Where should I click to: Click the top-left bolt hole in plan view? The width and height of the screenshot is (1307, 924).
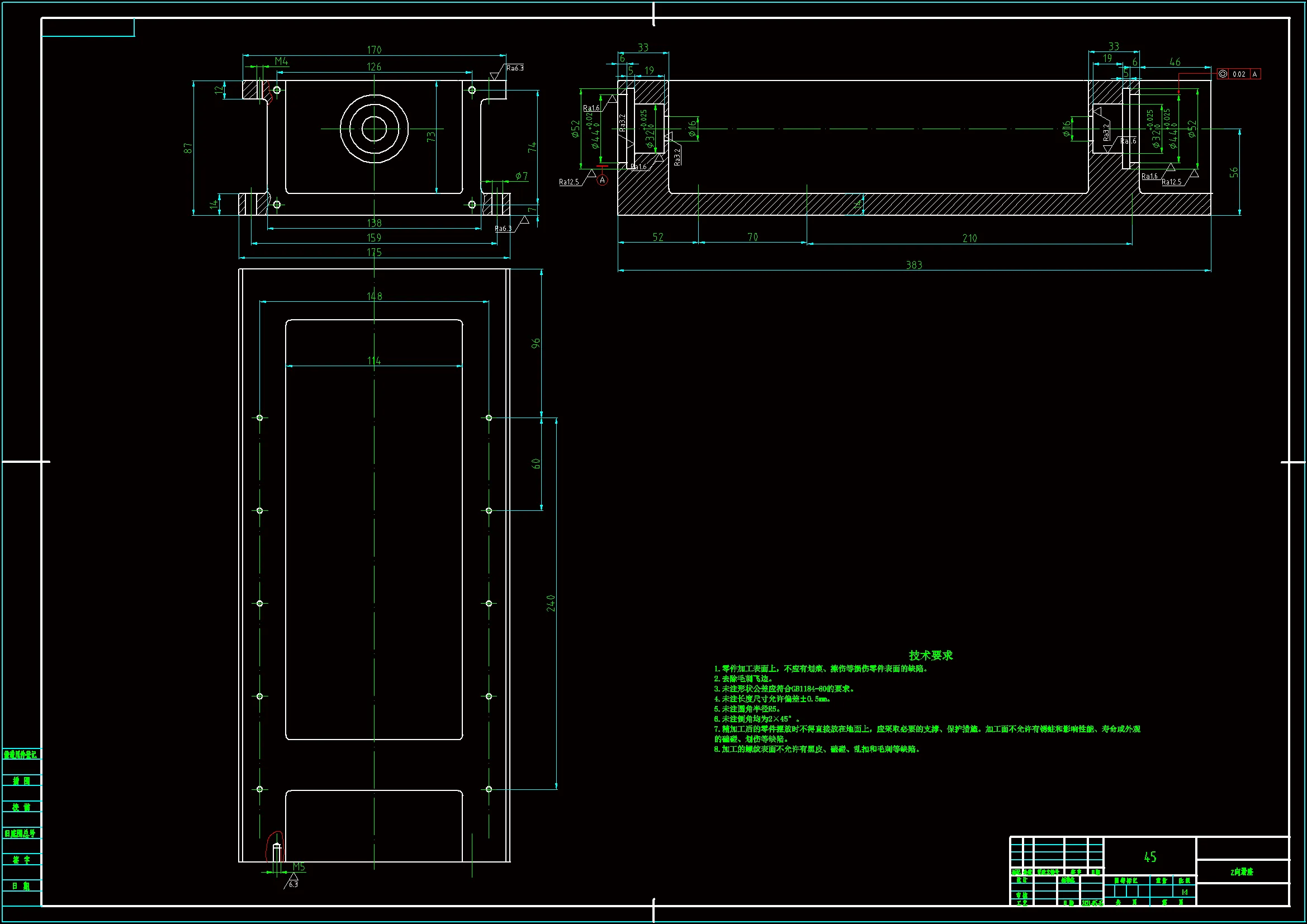tap(259, 418)
